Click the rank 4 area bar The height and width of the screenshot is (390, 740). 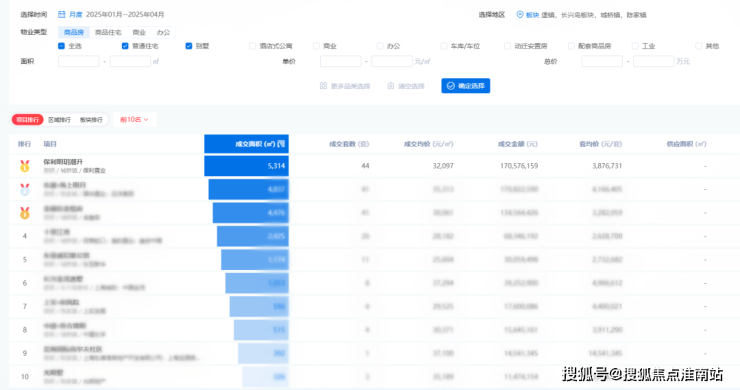tap(253, 236)
